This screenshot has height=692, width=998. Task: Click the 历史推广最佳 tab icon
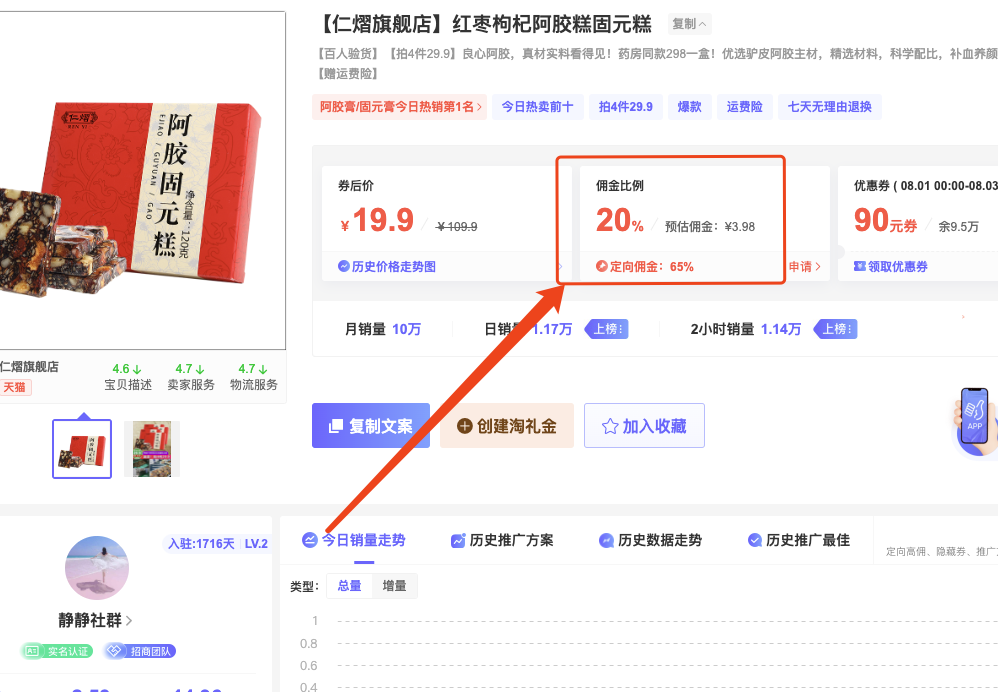click(754, 540)
